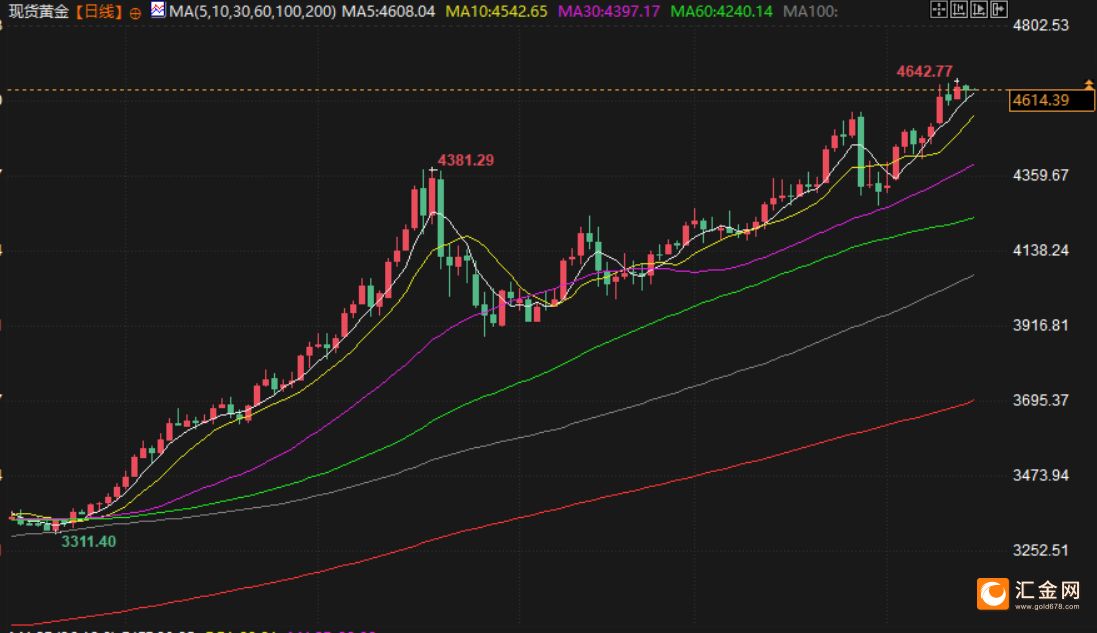Click the 3916.81 price axis label
Screen dimensions: 1097x633
click(x=1041, y=325)
